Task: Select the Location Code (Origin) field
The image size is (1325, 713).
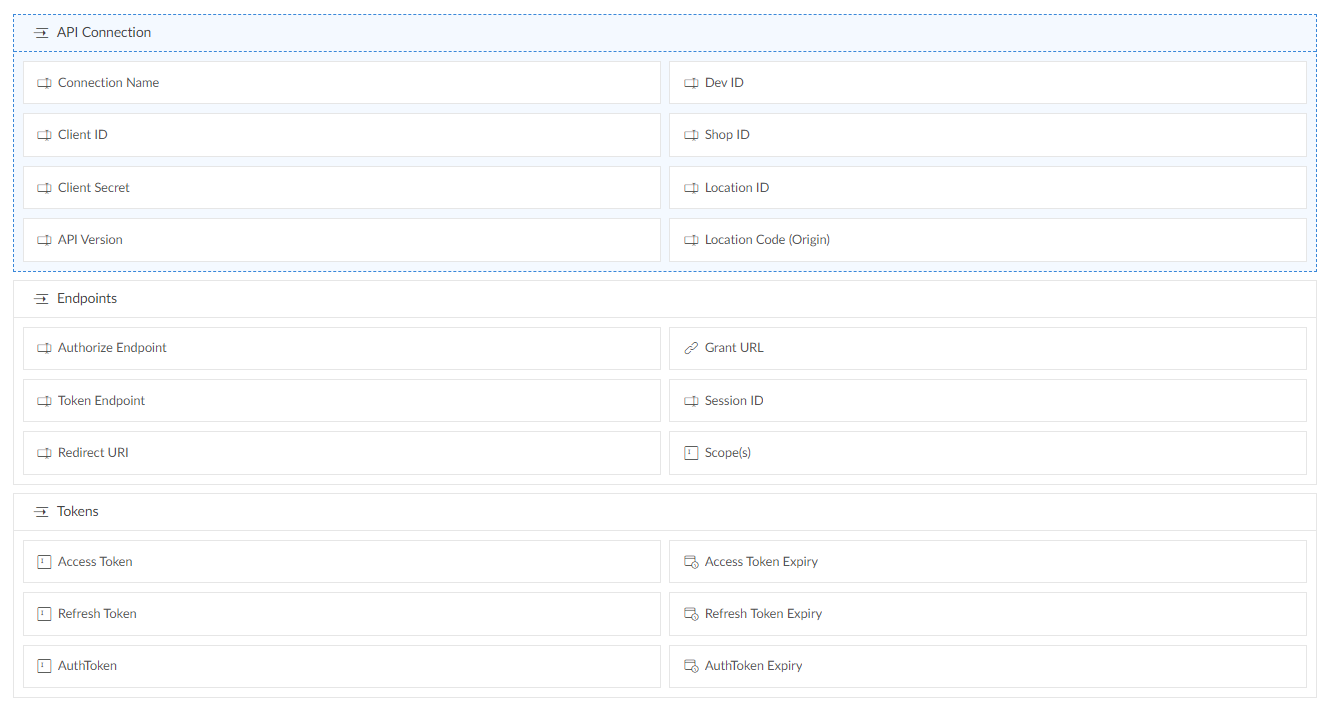Action: tap(987, 240)
